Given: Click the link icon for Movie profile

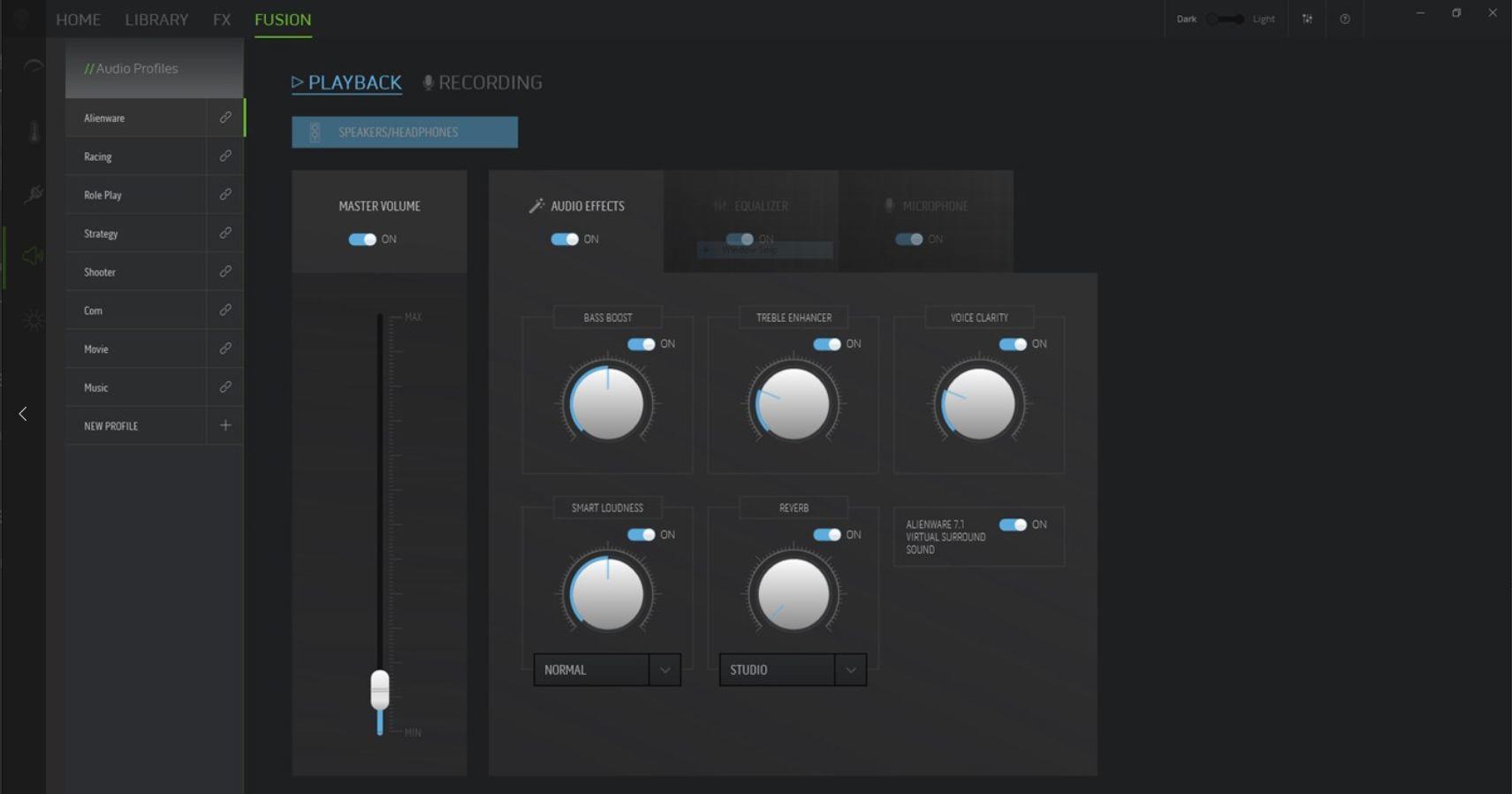Looking at the screenshot, I should point(225,349).
